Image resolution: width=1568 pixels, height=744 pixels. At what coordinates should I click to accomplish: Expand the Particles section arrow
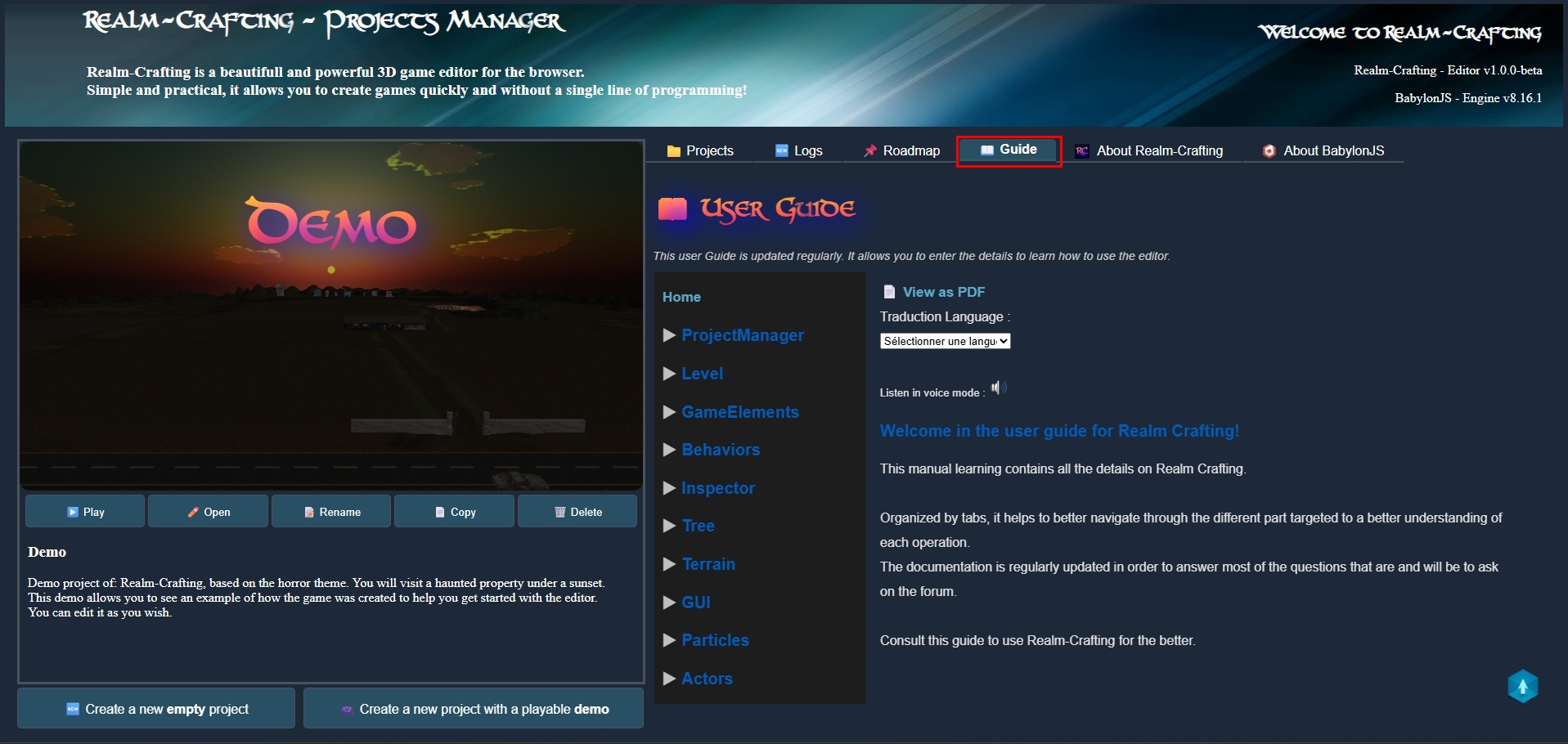[669, 640]
